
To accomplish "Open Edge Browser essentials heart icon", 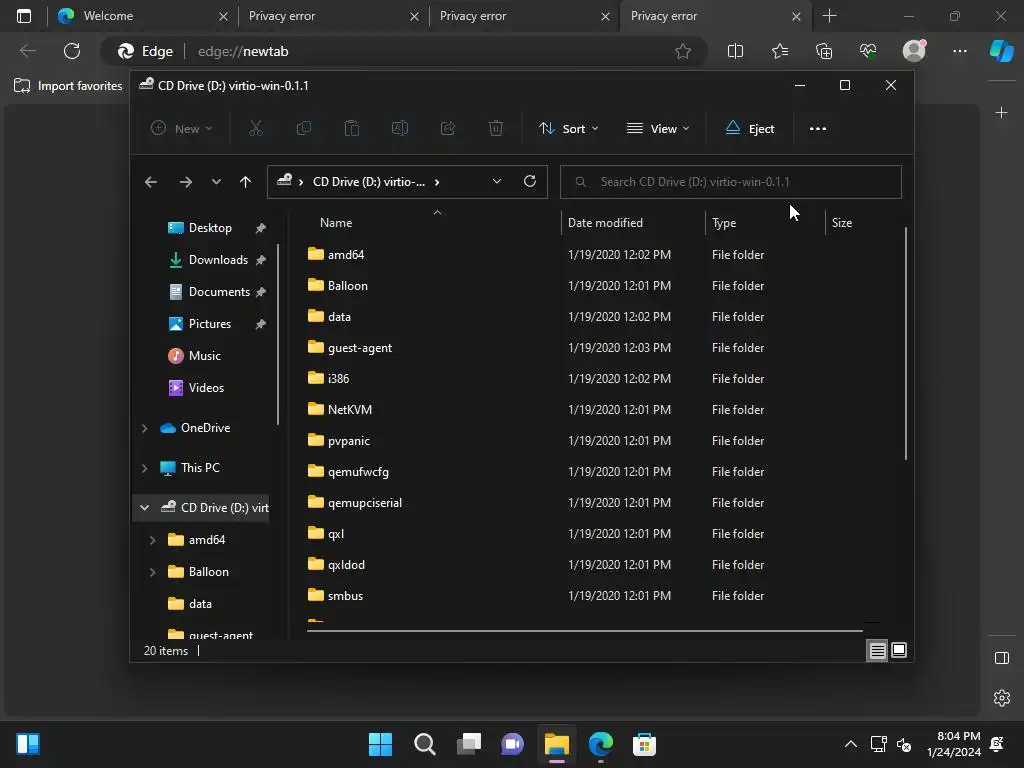I will [x=868, y=51].
